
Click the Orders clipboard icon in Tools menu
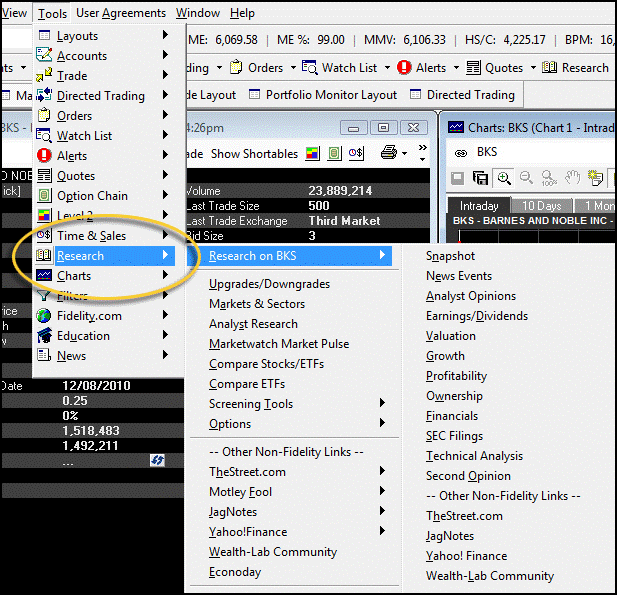(x=44, y=115)
